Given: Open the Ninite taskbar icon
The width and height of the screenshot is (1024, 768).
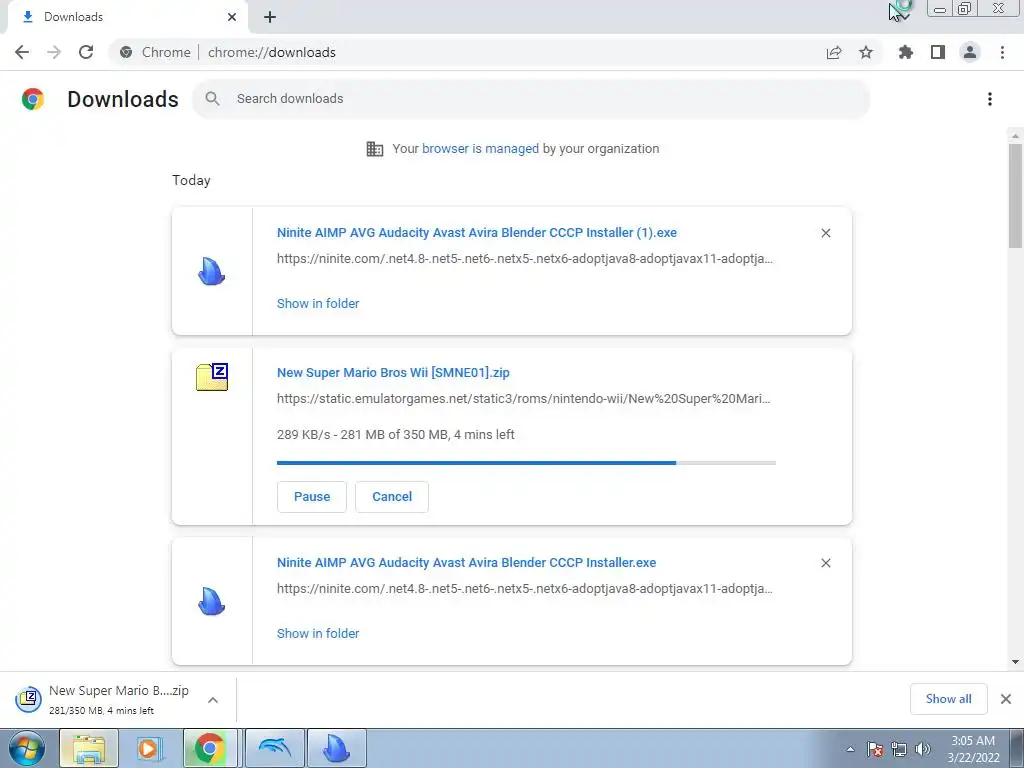Looking at the screenshot, I should 337,748.
